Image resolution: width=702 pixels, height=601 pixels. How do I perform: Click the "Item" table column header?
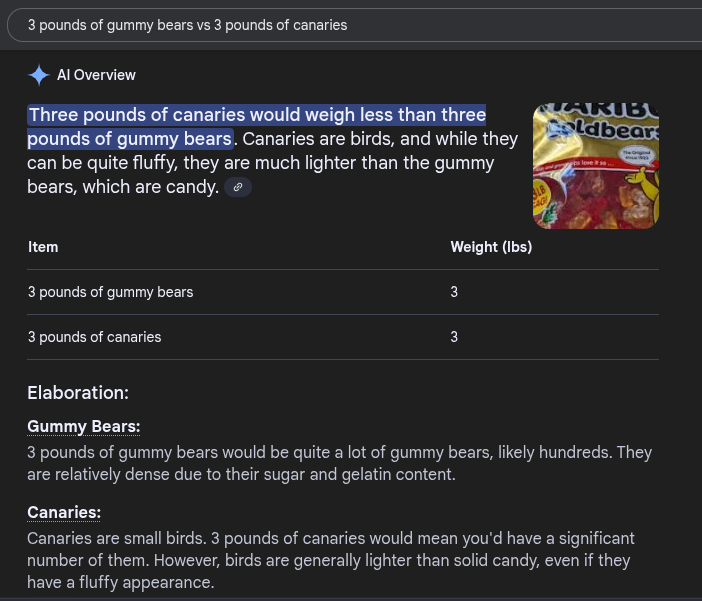coord(43,247)
